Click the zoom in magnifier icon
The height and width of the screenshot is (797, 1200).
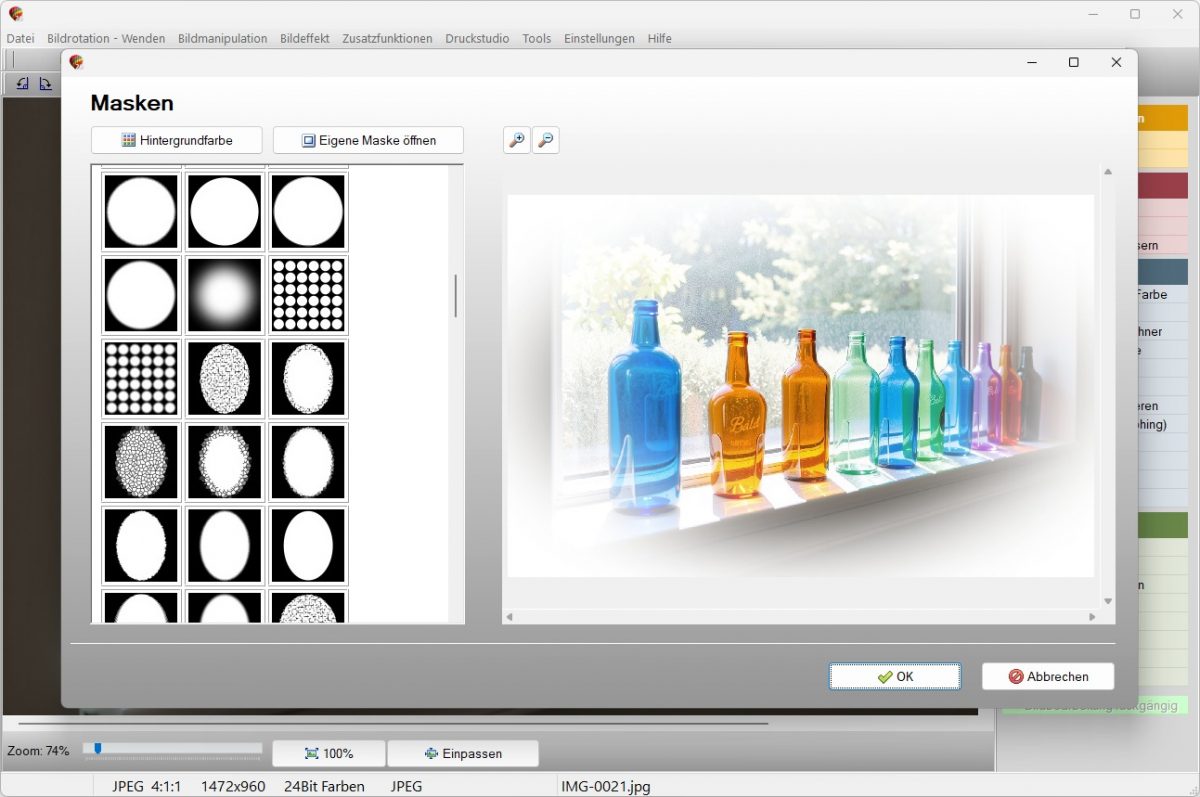[x=516, y=141]
